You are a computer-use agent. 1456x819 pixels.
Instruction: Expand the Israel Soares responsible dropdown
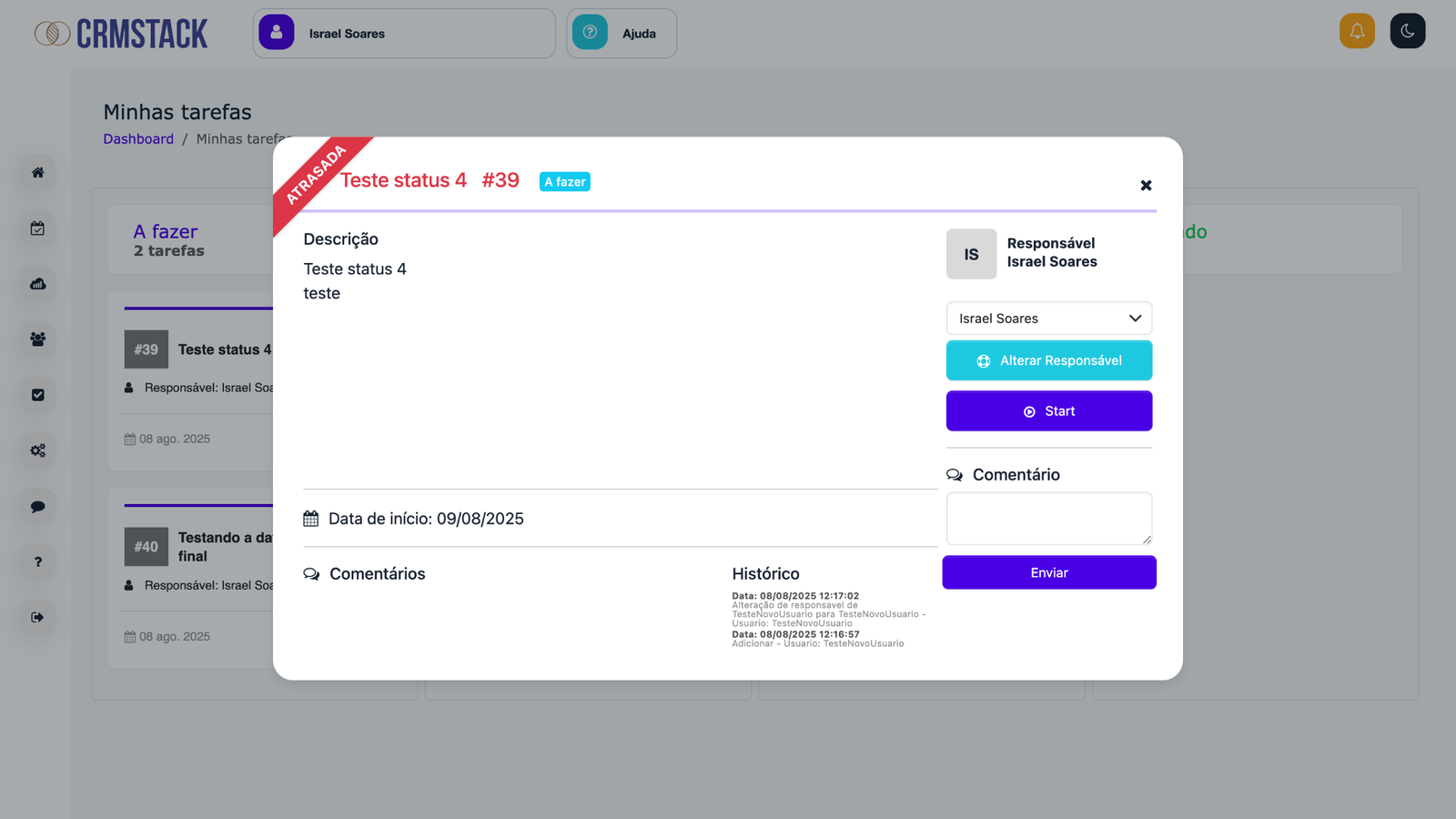(x=1048, y=318)
